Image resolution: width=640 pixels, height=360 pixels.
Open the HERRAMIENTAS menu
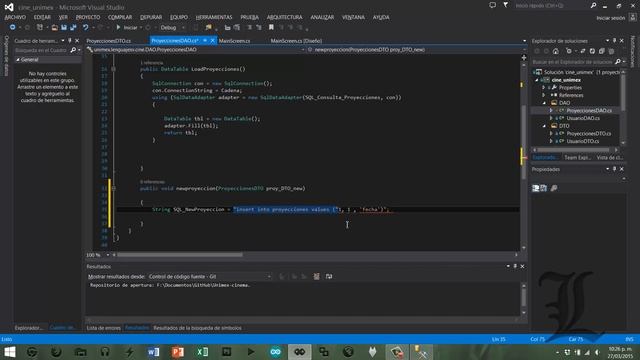tap(214, 17)
